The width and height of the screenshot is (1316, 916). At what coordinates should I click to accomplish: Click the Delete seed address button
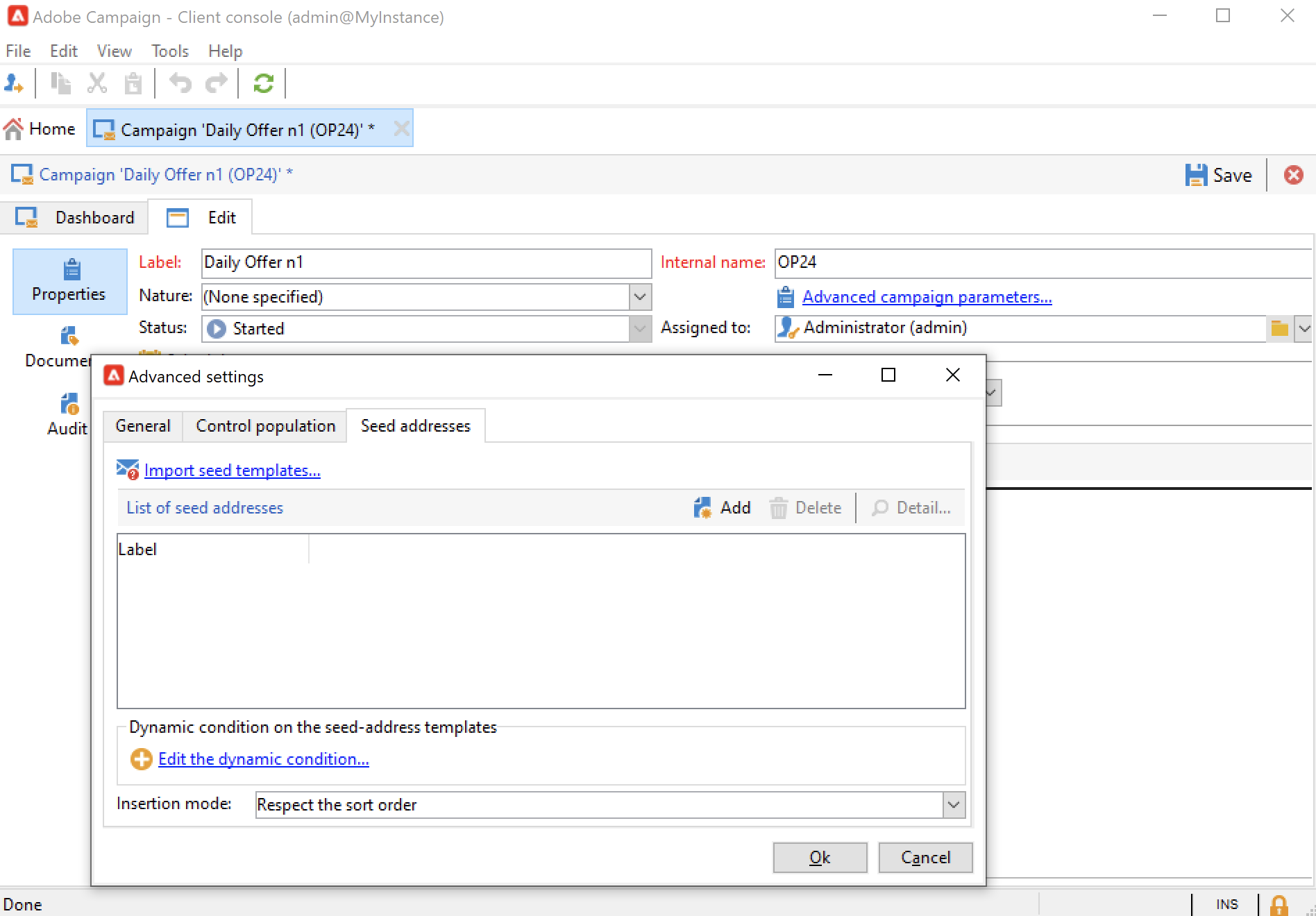805,508
